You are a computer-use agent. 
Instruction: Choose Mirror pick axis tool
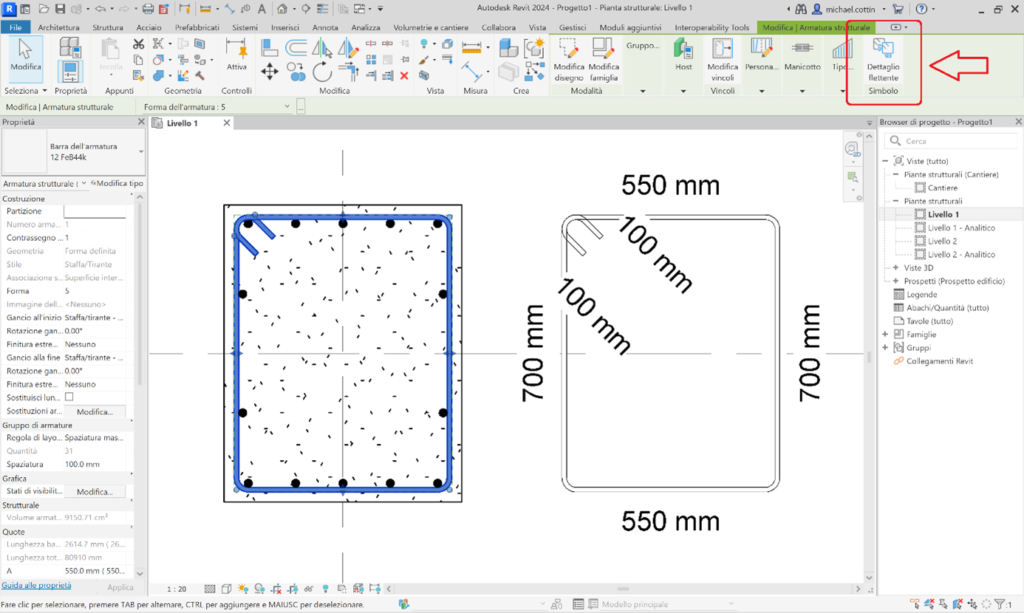(x=322, y=47)
